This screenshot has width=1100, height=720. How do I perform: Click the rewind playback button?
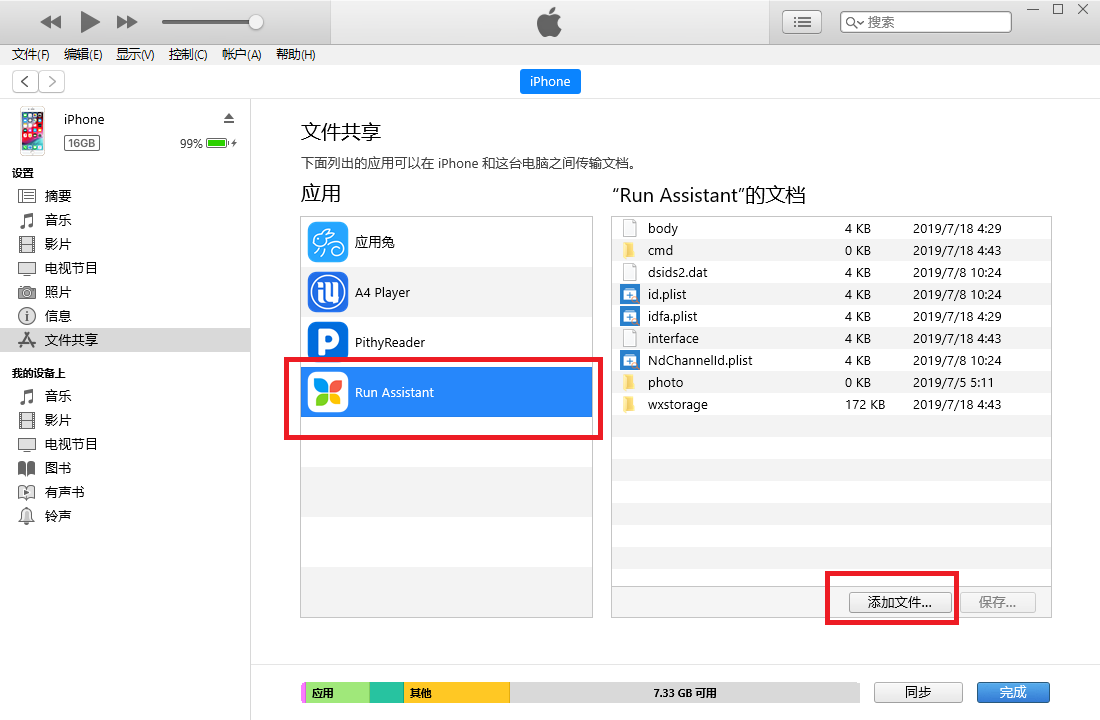coord(51,22)
